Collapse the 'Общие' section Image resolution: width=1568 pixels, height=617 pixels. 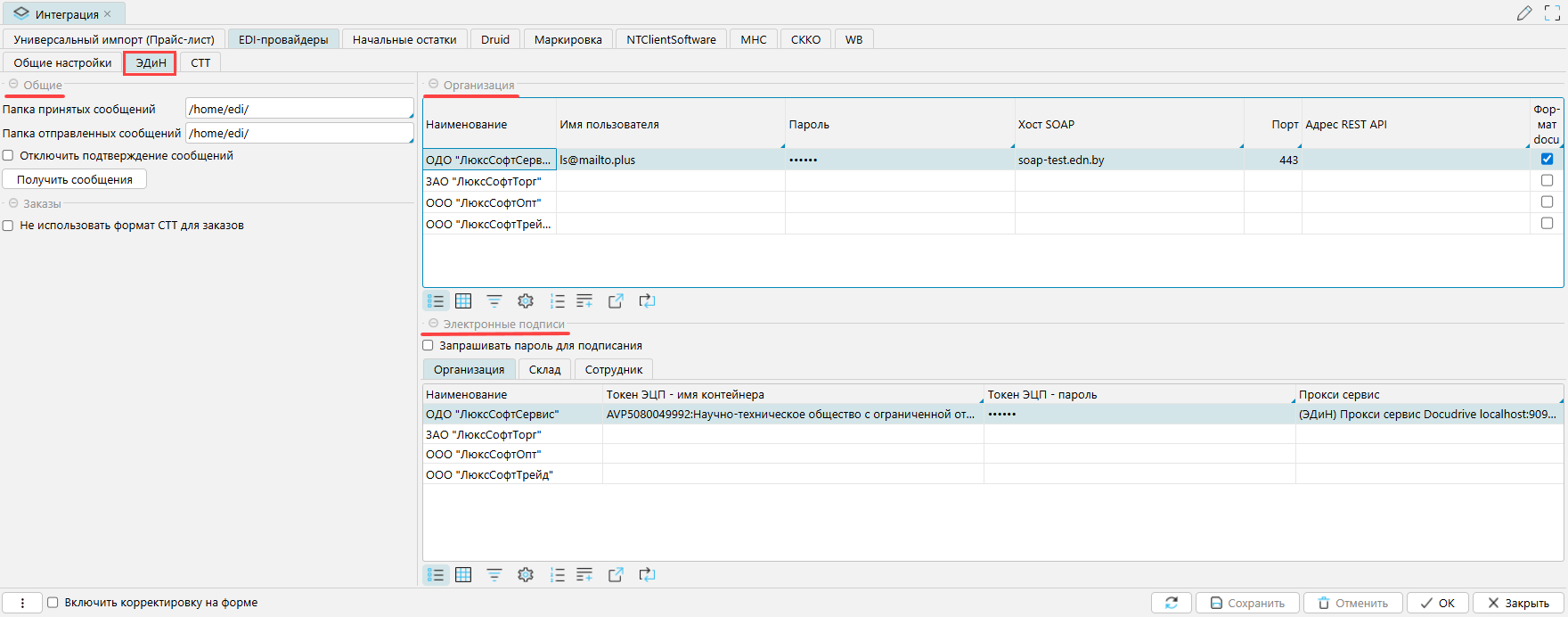pyautogui.click(x=13, y=84)
